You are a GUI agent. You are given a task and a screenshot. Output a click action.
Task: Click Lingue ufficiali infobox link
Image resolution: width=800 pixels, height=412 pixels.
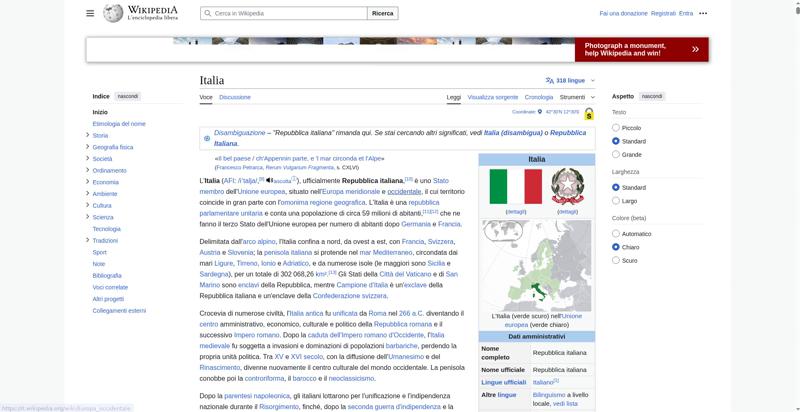pyautogui.click(x=504, y=382)
